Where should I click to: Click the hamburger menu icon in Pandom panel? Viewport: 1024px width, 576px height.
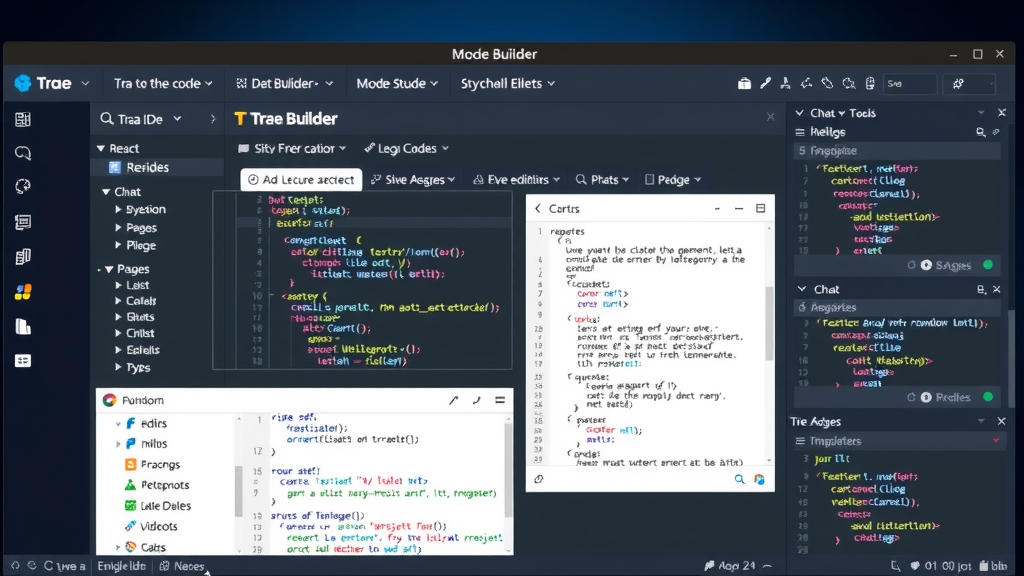click(500, 400)
